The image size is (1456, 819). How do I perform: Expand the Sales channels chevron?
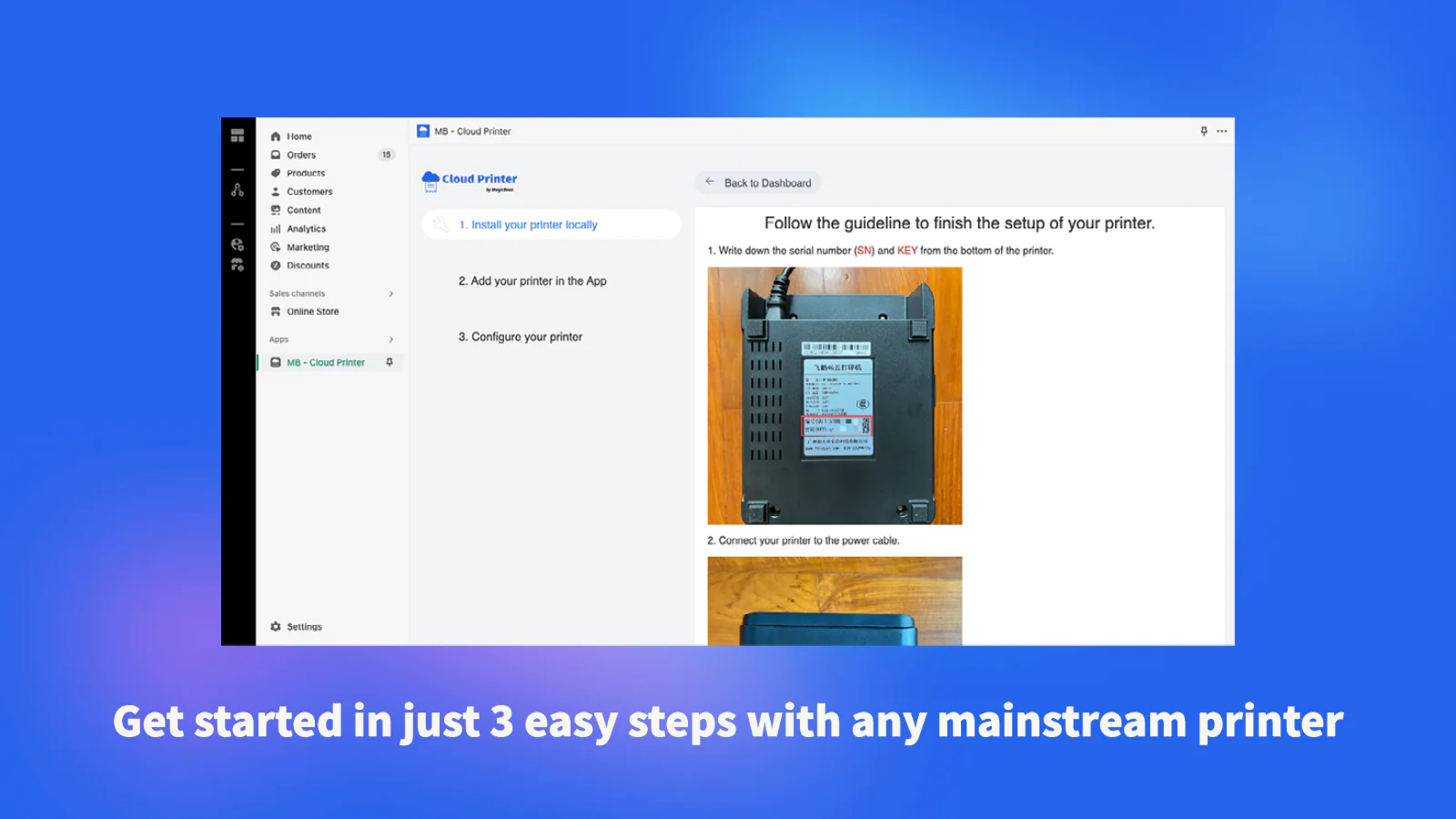391,294
